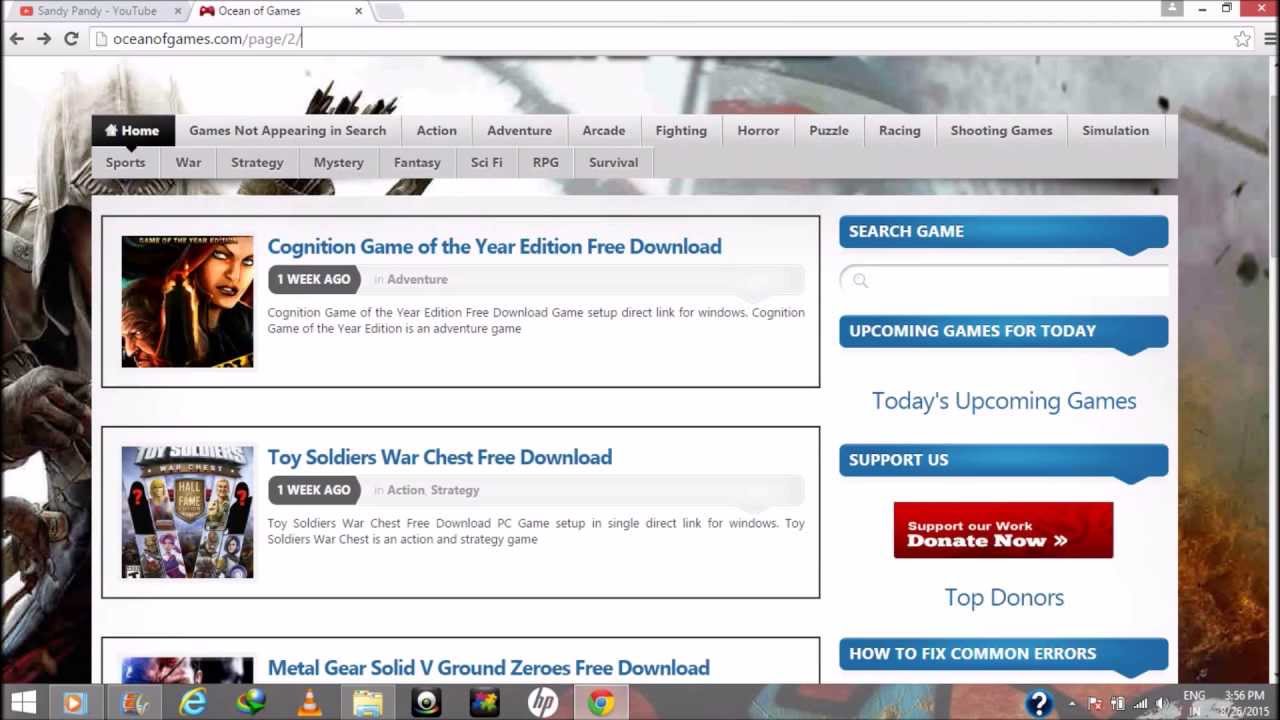The image size is (1280, 720).
Task: Open the Adventure category in the navigation bar
Action: pos(519,130)
